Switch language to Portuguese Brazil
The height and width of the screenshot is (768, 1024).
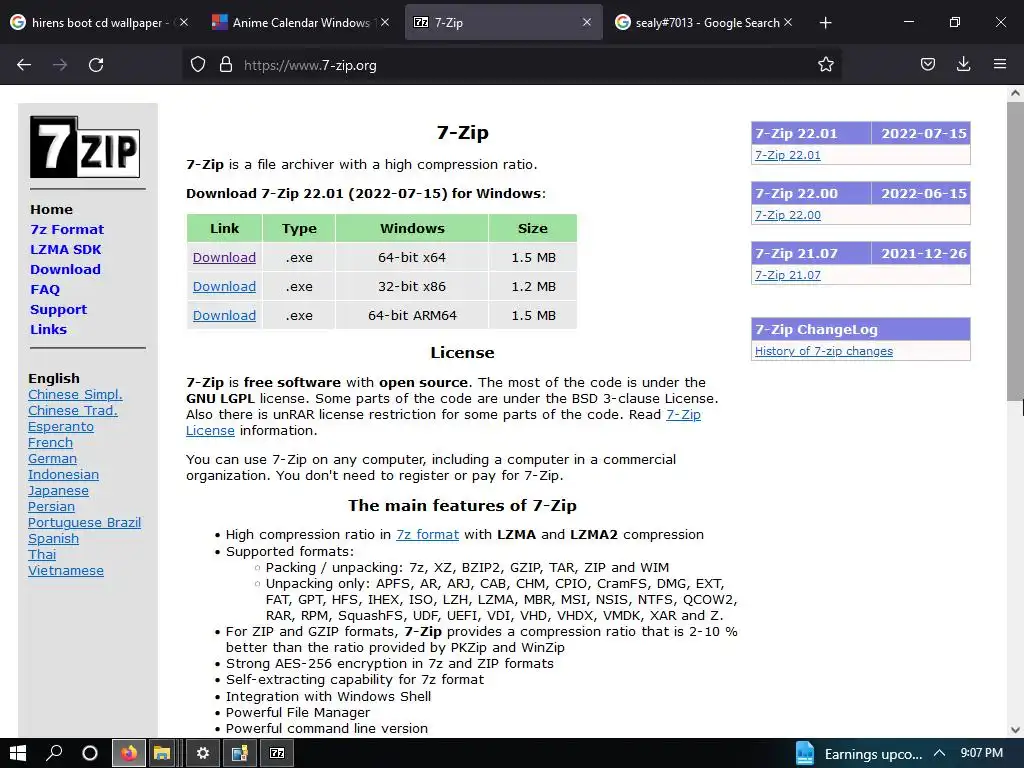[84, 522]
